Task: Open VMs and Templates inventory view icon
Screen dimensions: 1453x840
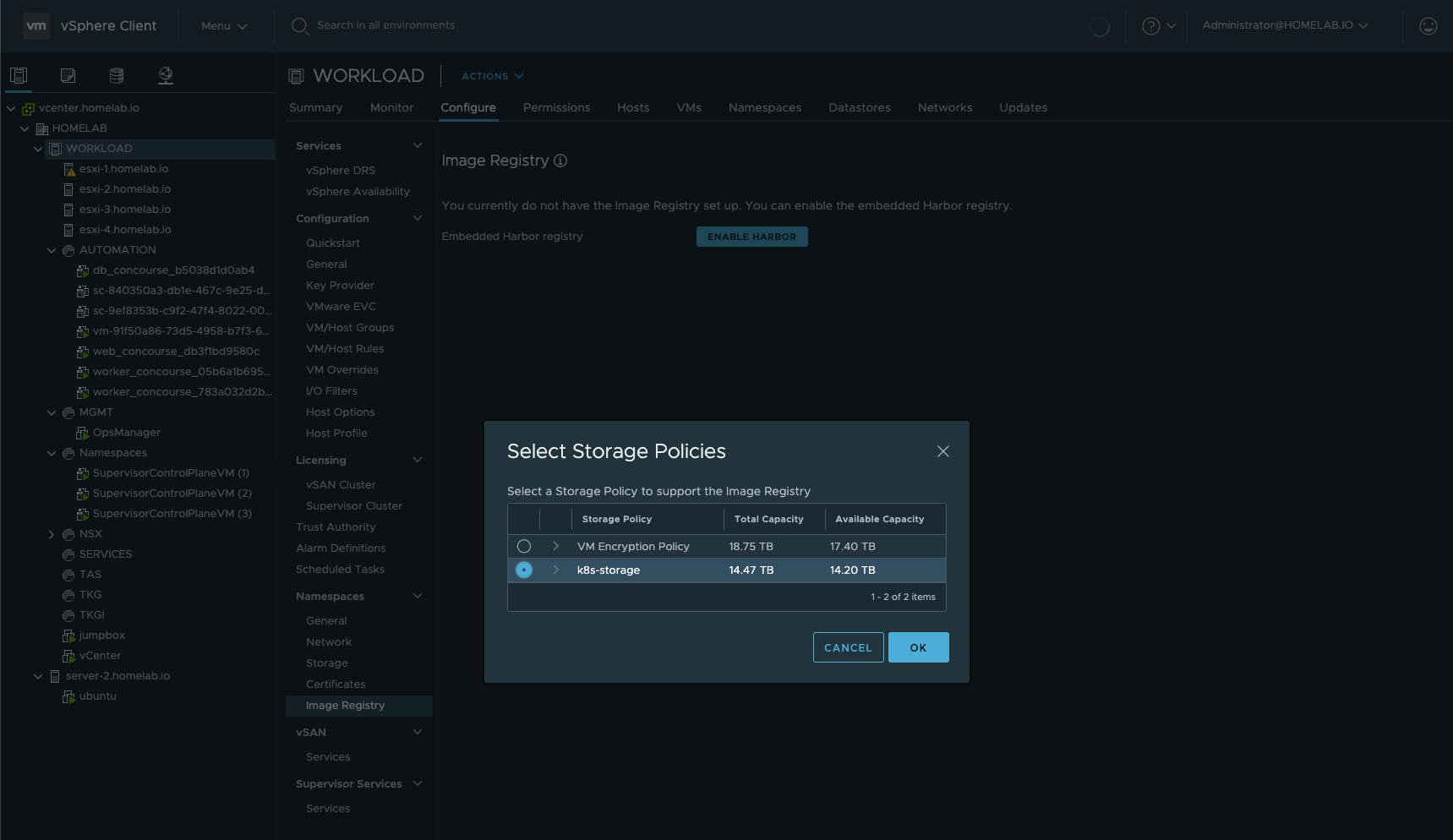Action: click(68, 75)
